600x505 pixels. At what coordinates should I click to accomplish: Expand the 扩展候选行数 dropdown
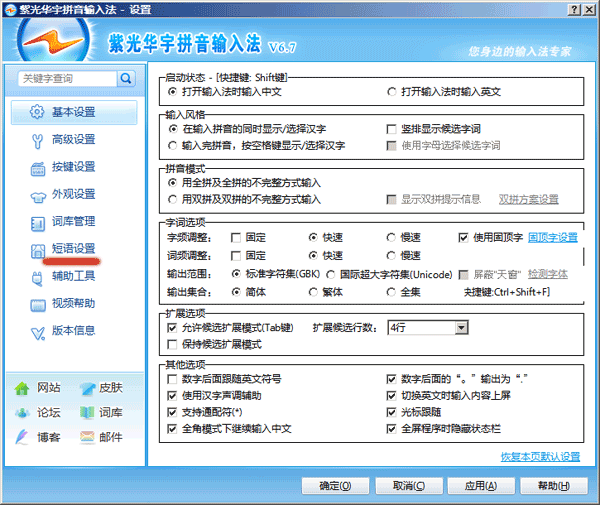[x=461, y=328]
